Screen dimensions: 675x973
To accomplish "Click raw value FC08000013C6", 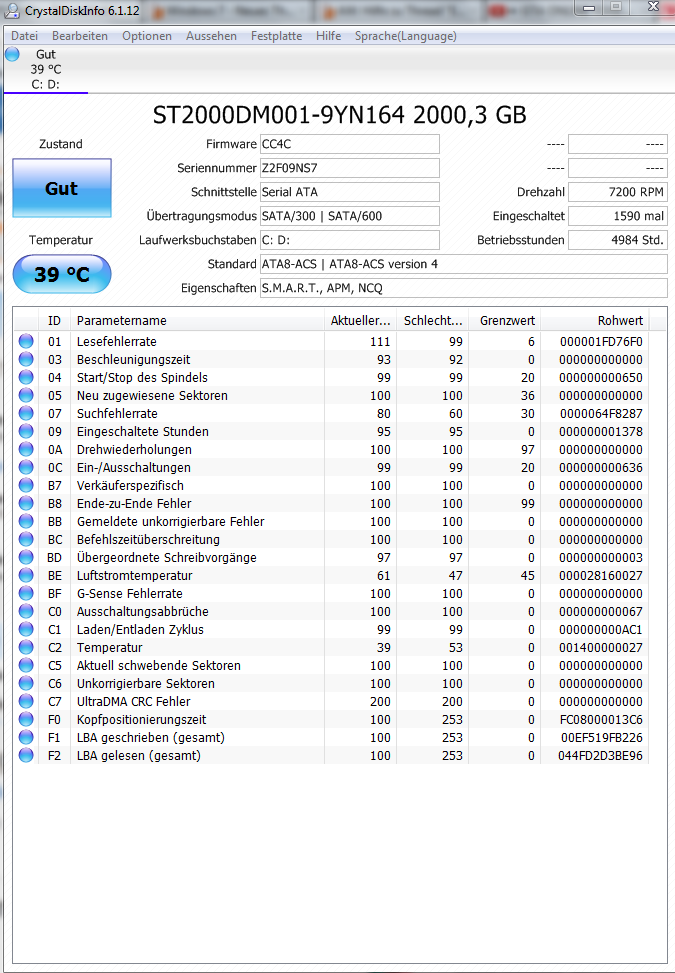I will pyautogui.click(x=601, y=719).
